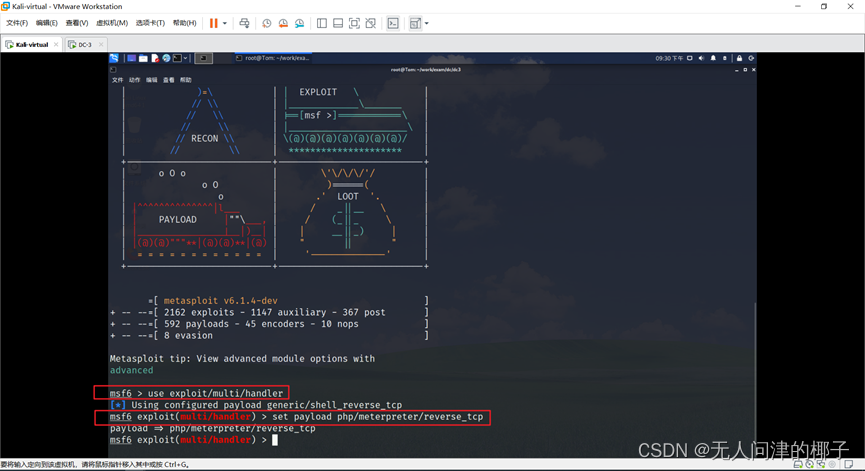Toggle the thumbnail bar view icon
The image size is (865, 471).
click(338, 23)
